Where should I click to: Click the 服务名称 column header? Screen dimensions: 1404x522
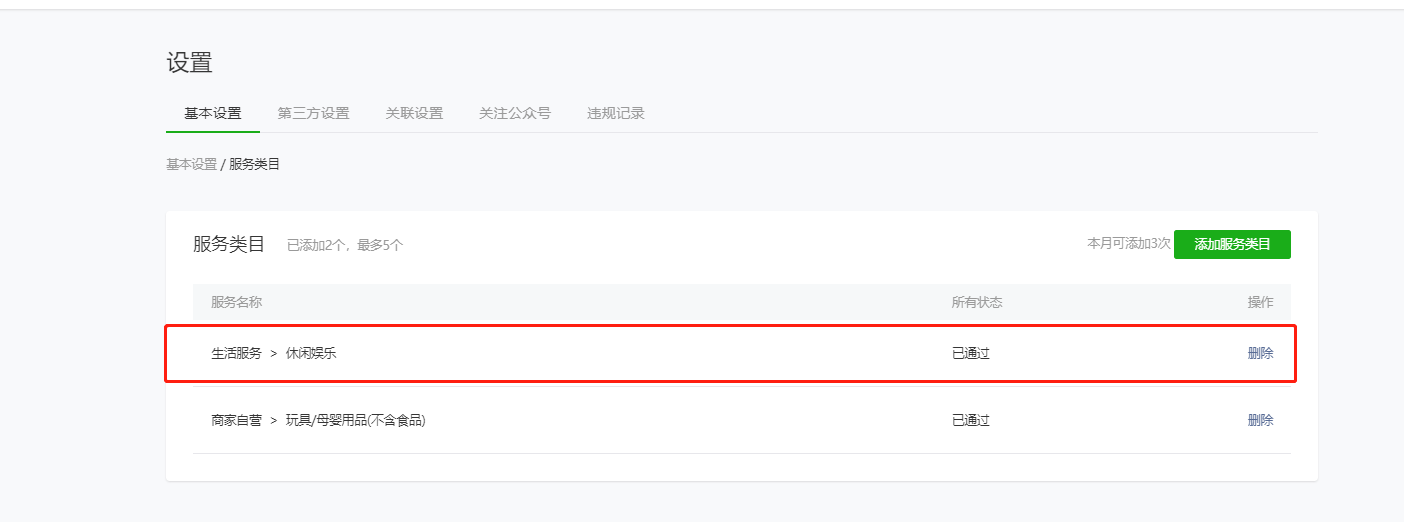tap(236, 302)
